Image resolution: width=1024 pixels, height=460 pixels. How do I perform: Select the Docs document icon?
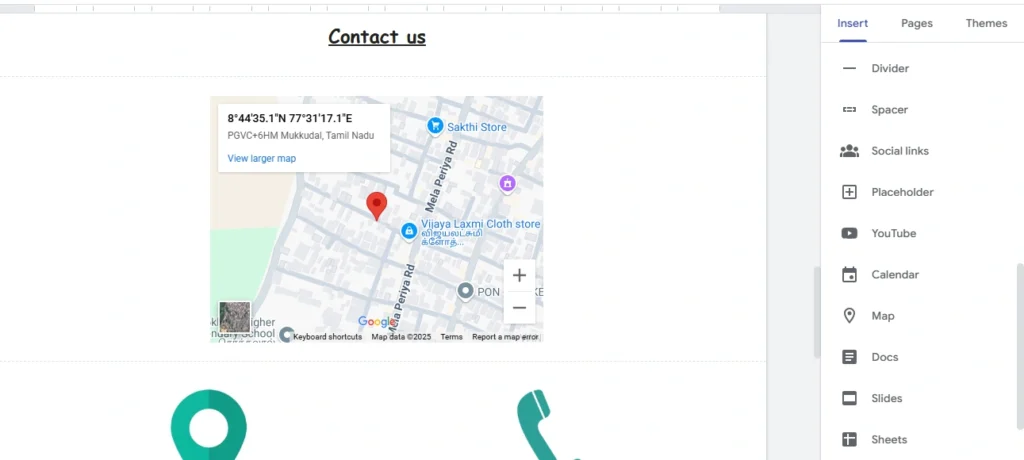[849, 357]
